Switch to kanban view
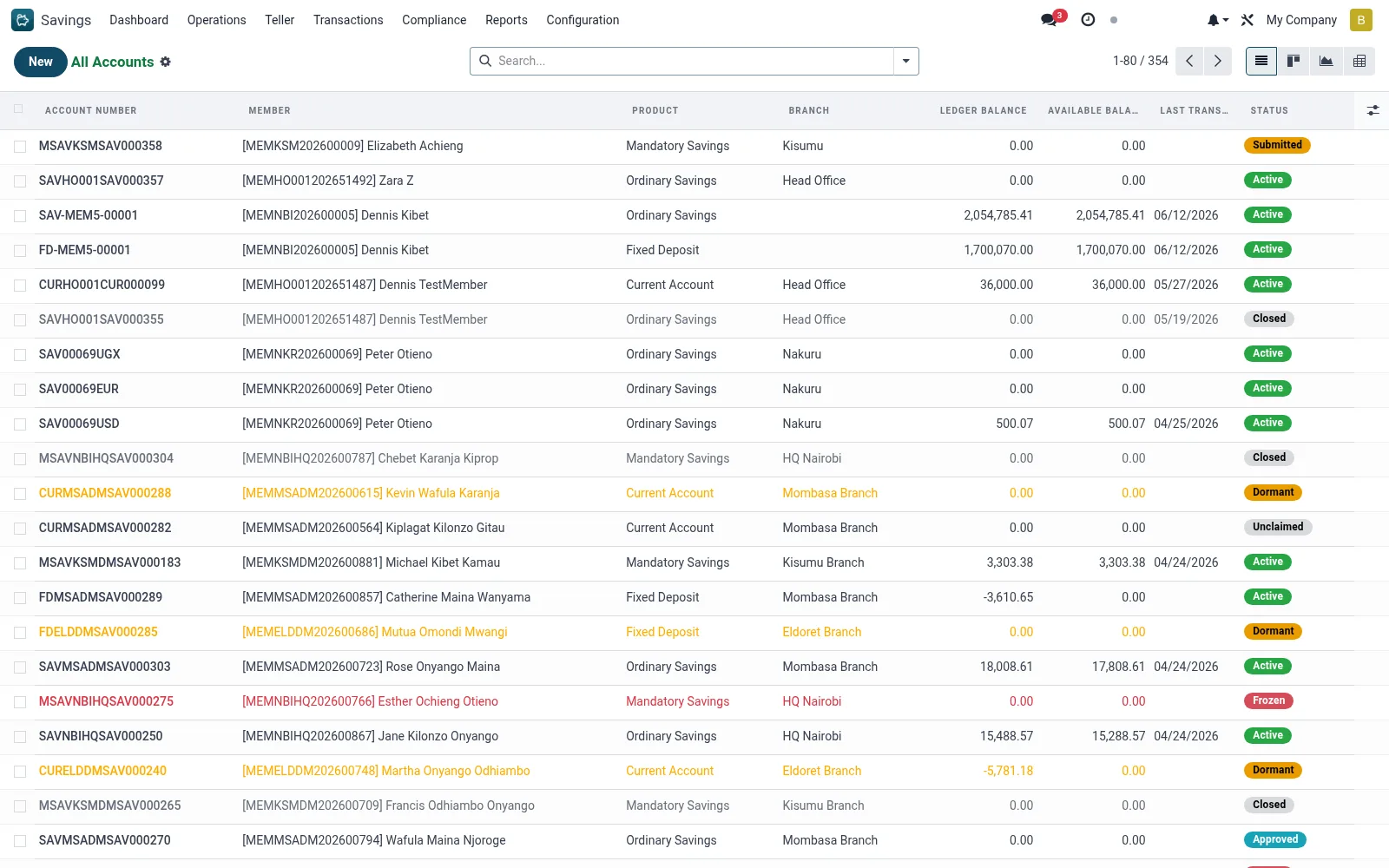 click(x=1294, y=61)
